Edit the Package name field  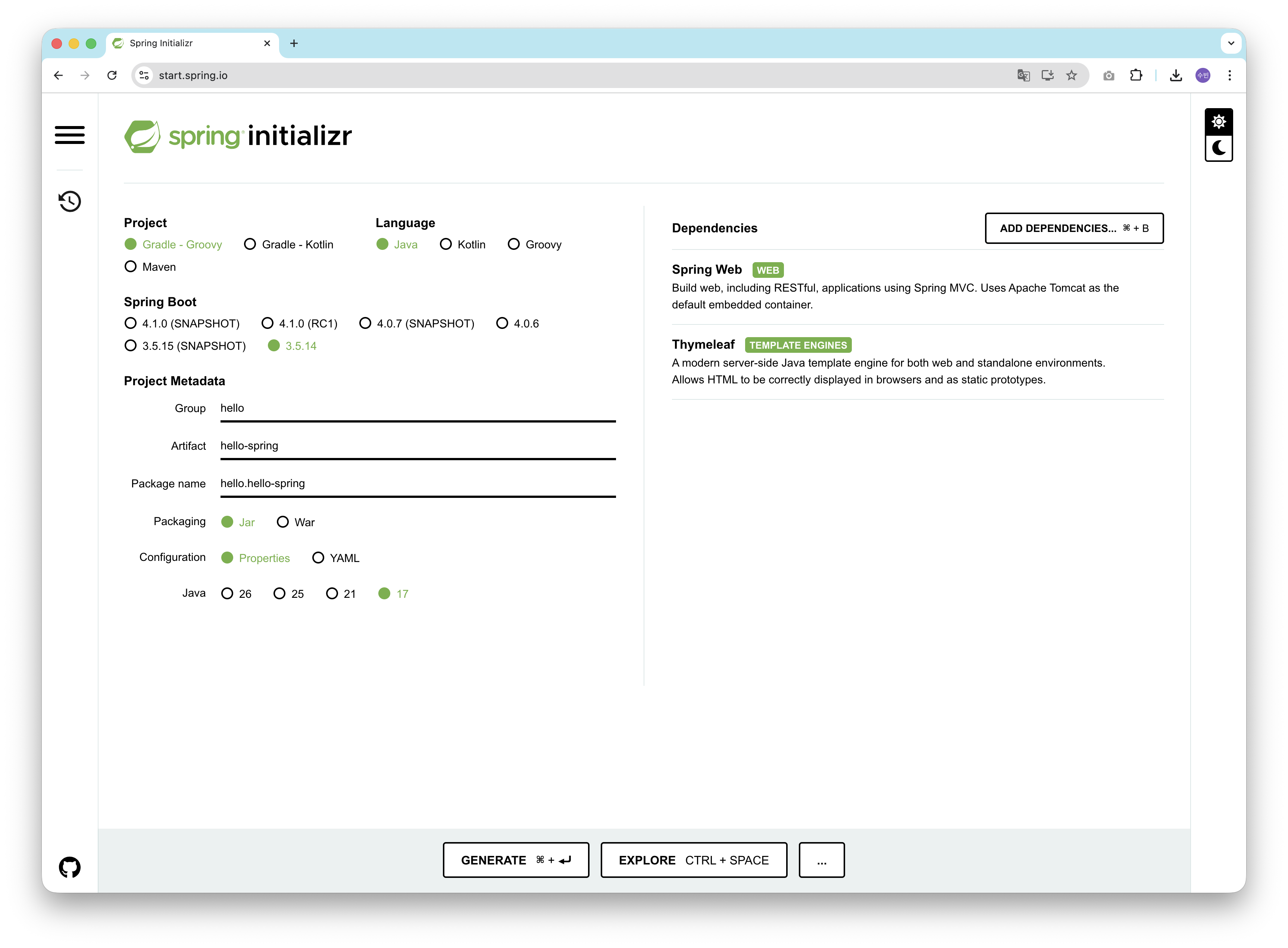pos(418,484)
